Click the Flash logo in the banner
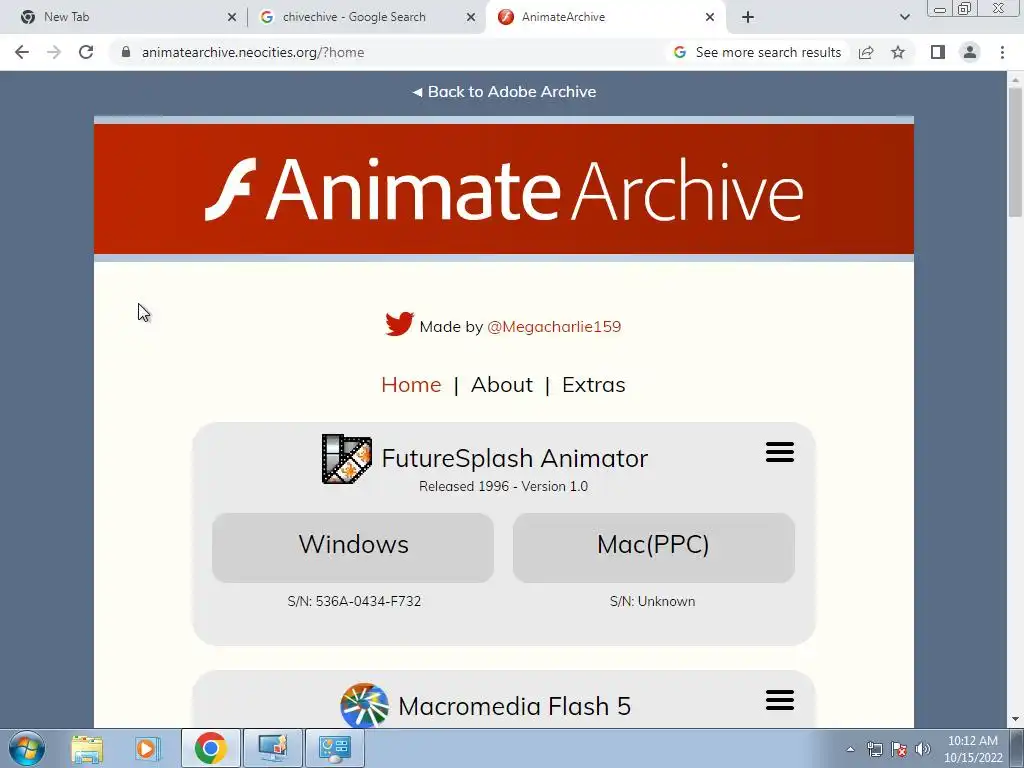This screenshot has height=768, width=1024. point(230,189)
